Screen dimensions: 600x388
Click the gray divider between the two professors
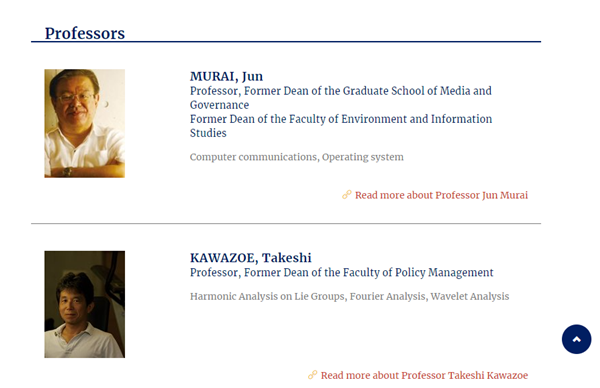click(286, 223)
